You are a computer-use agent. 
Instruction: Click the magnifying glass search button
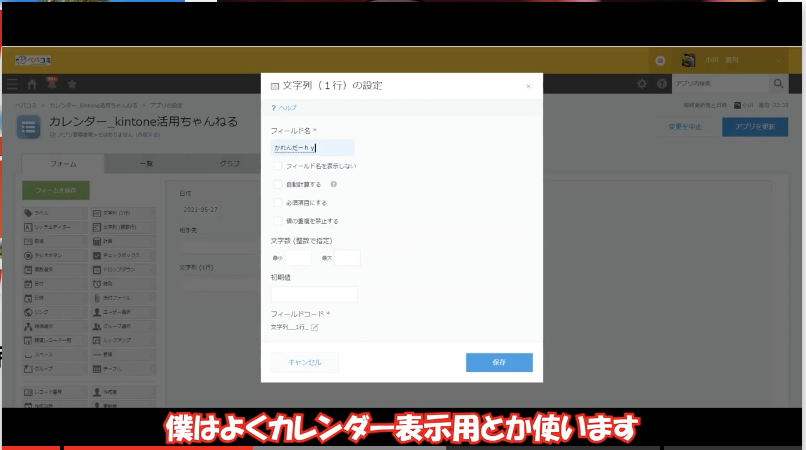tap(778, 84)
